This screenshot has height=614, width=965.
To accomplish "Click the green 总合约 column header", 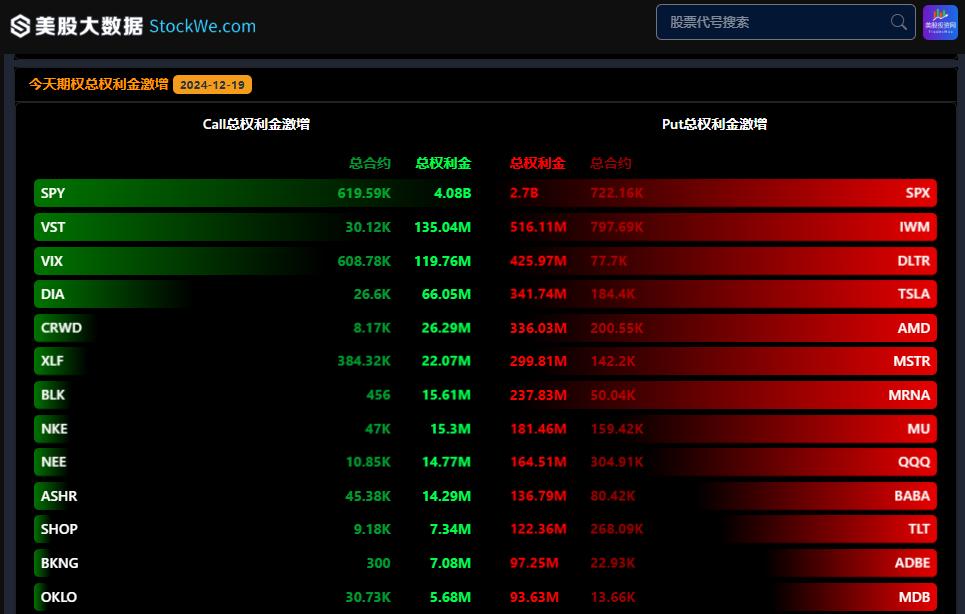I will (370, 163).
